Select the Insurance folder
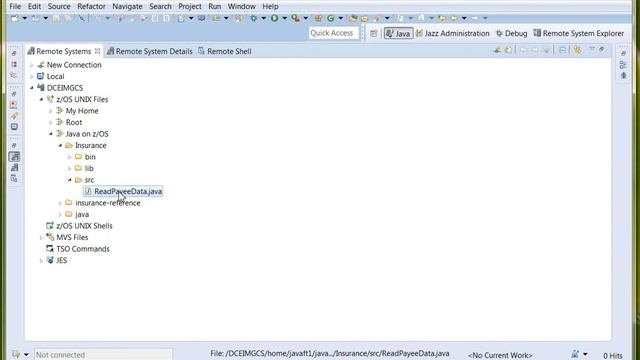 tap(91, 145)
